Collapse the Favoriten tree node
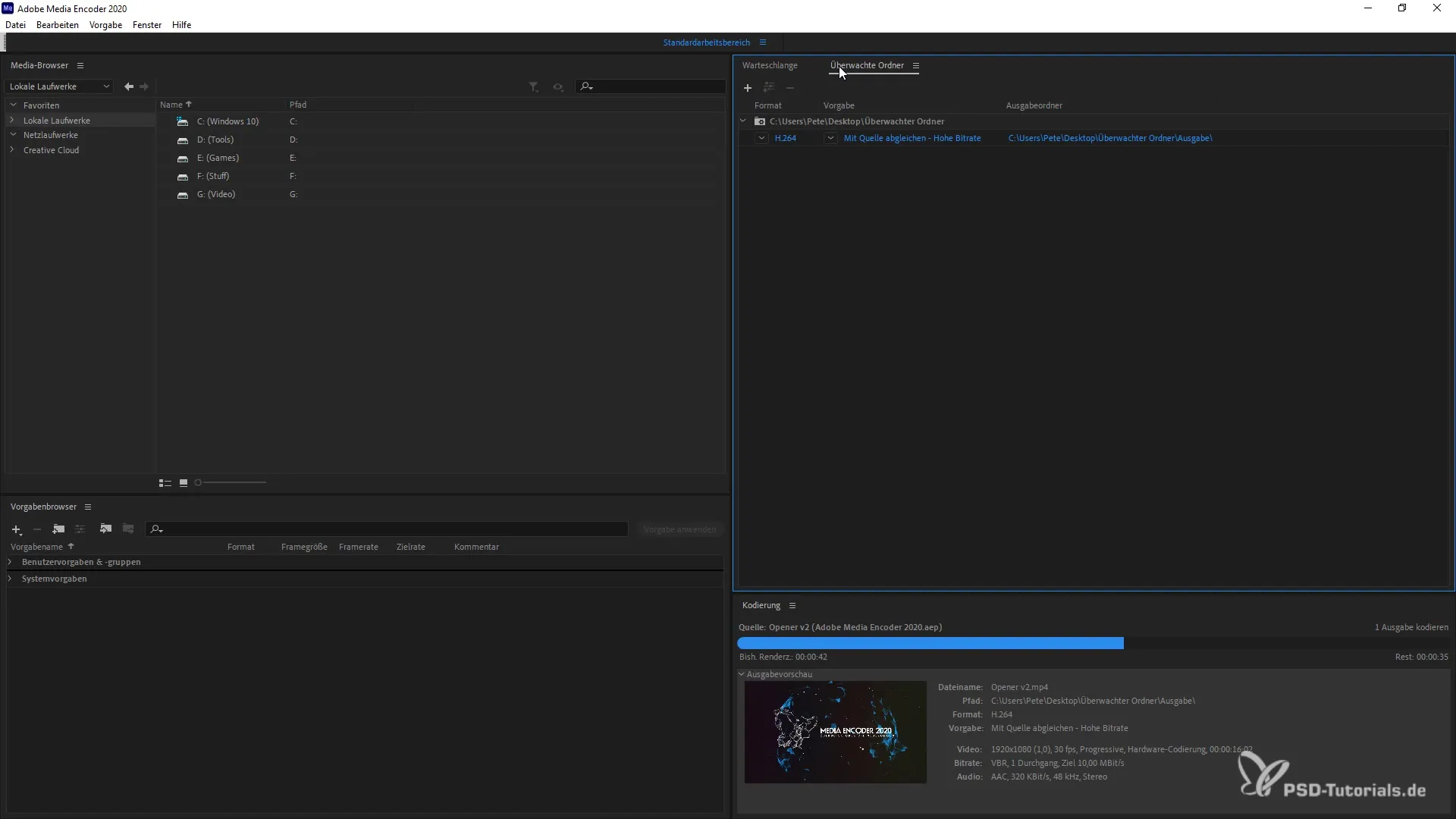The height and width of the screenshot is (819, 1456). pos(13,105)
